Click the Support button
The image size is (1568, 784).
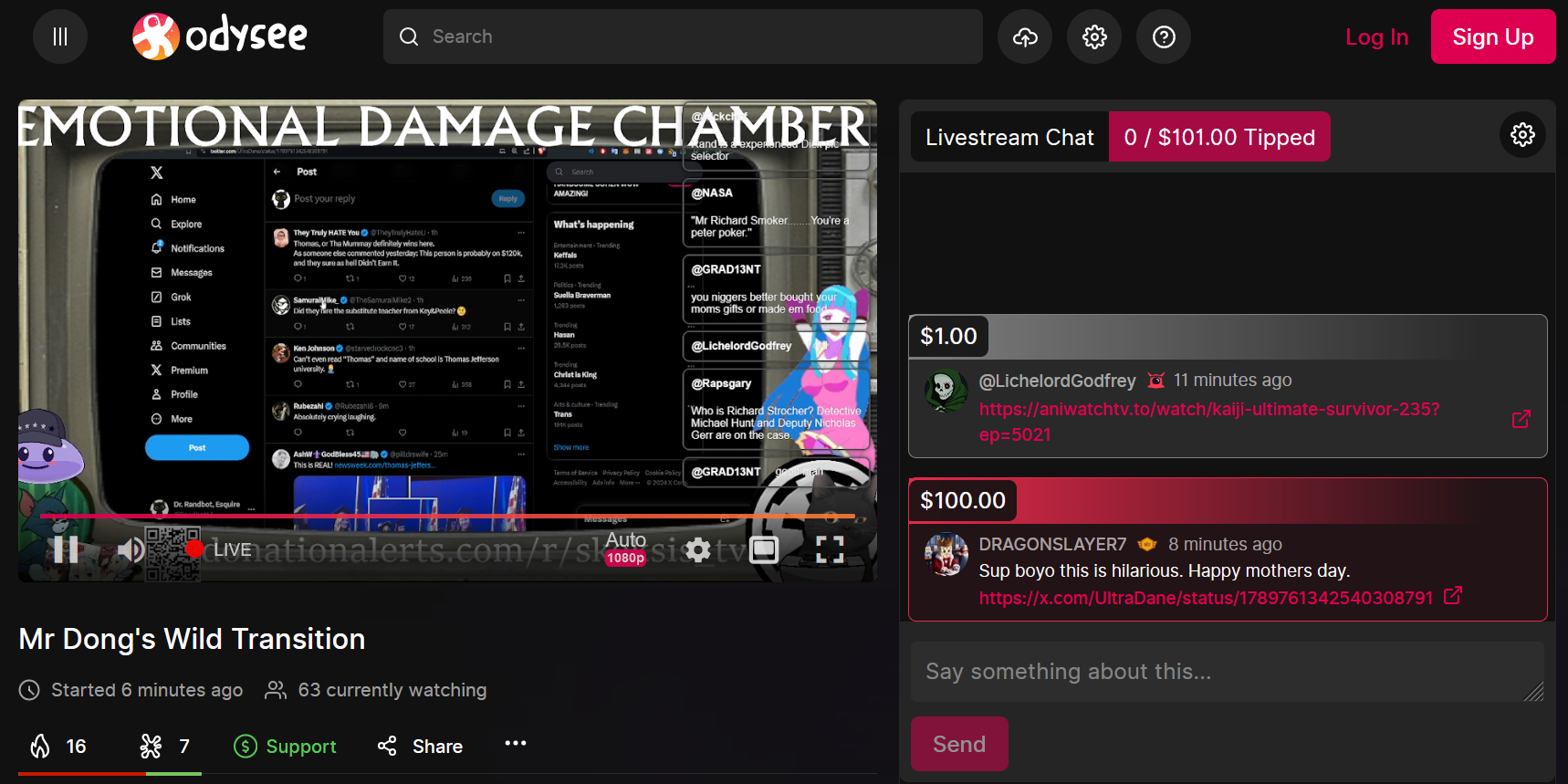point(285,747)
